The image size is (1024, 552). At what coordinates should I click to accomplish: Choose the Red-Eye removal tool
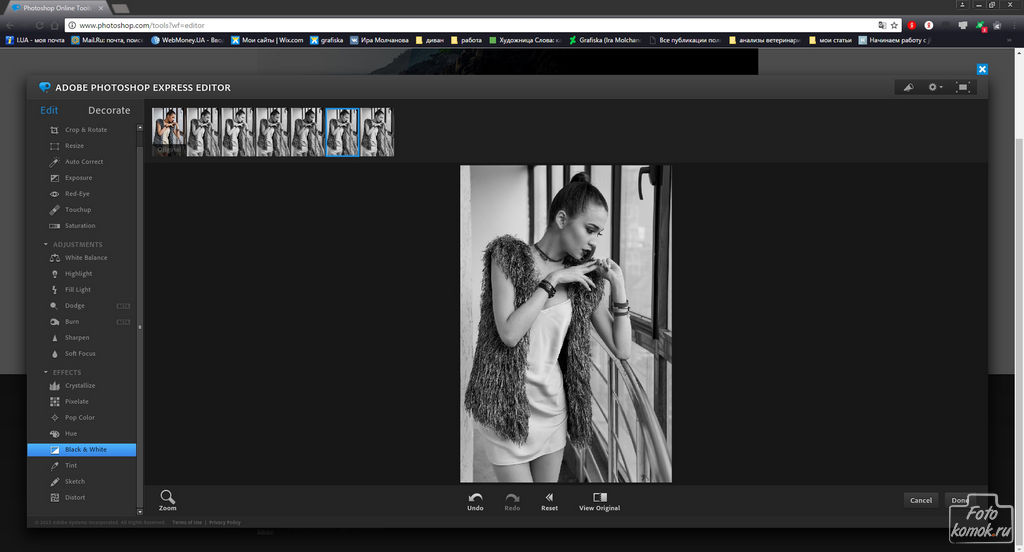(77, 194)
